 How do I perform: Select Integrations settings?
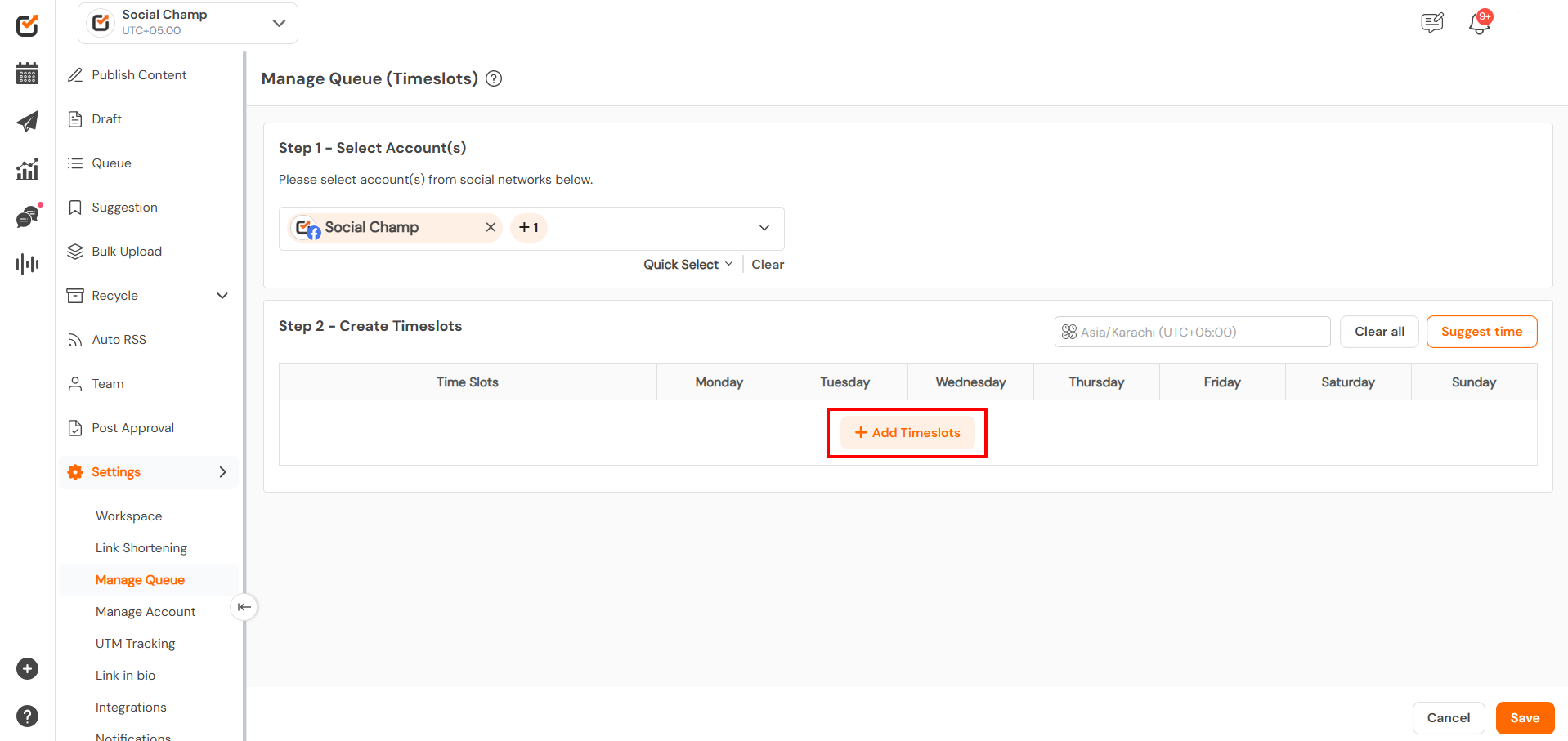pos(131,708)
